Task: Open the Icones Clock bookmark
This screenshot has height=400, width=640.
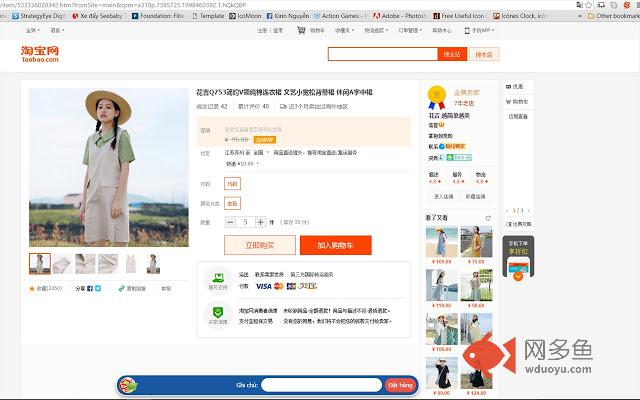Action: (519, 16)
